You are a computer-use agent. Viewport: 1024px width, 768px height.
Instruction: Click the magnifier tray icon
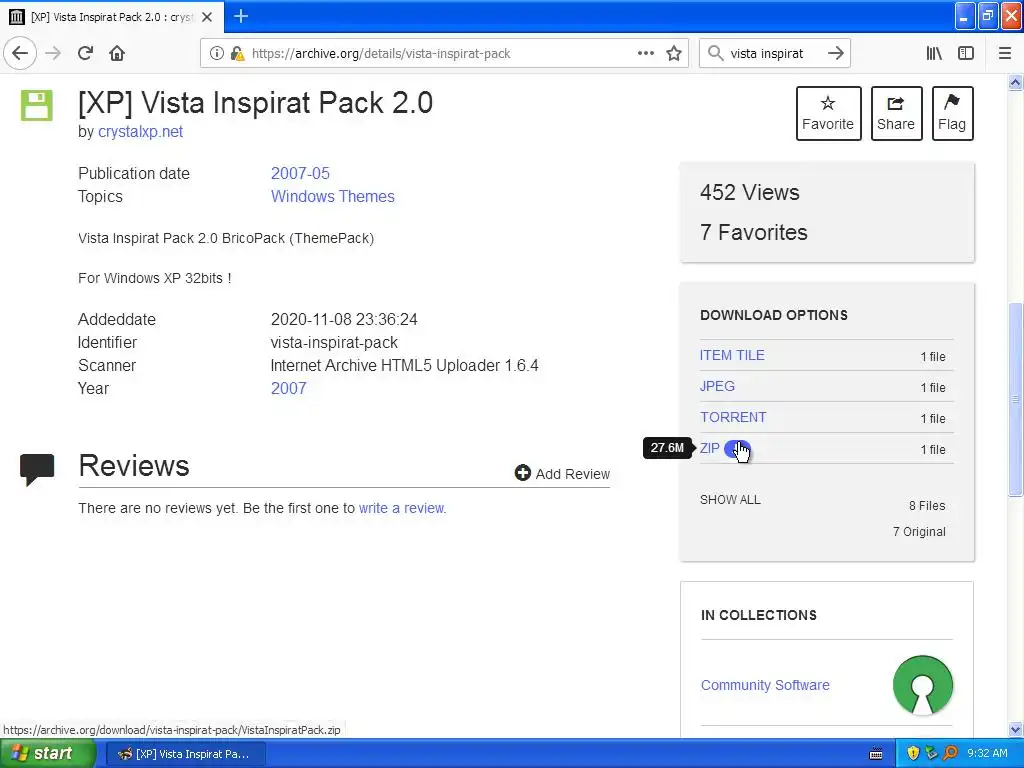pos(950,754)
